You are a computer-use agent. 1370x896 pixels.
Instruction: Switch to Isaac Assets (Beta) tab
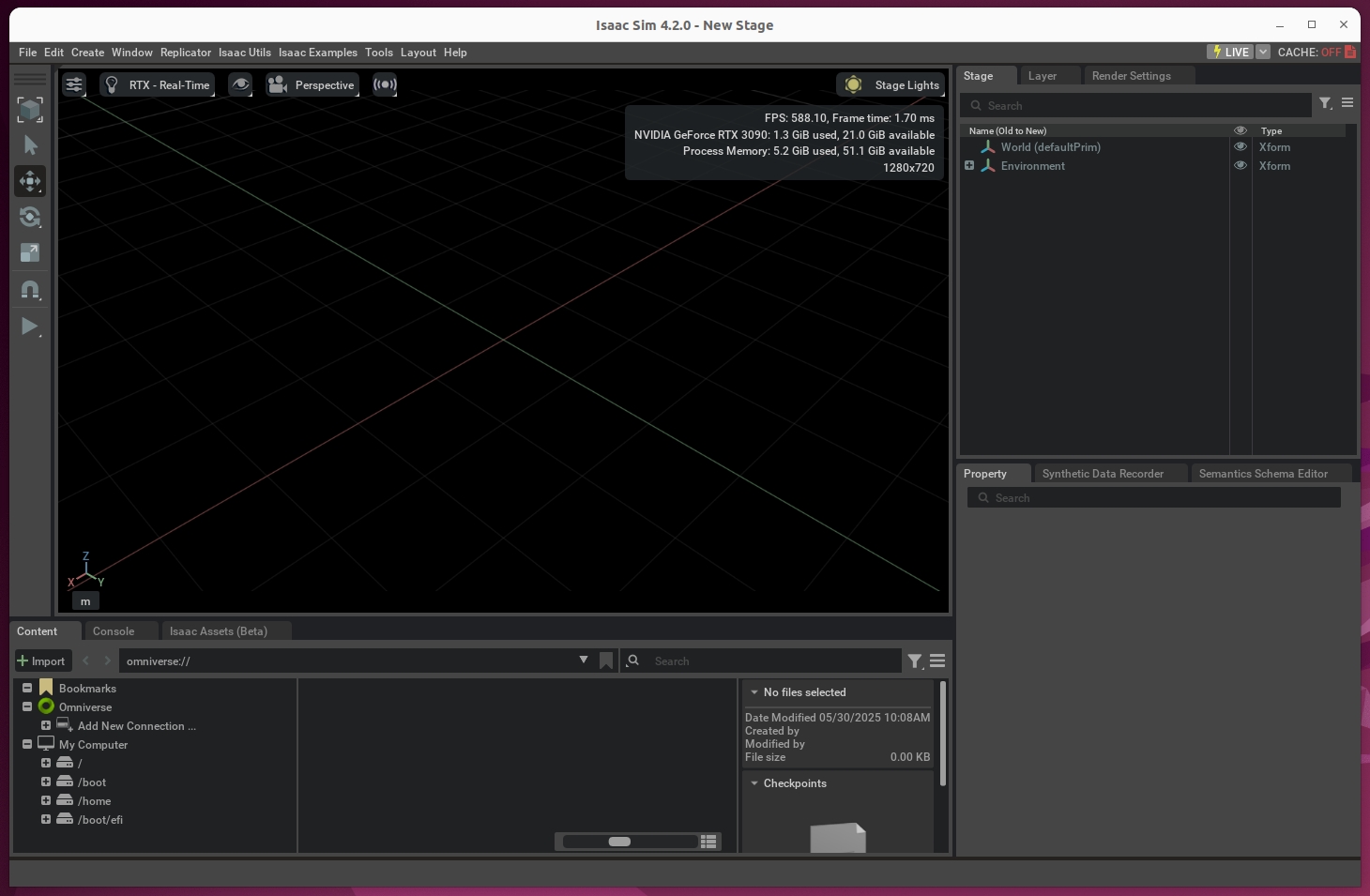pyautogui.click(x=219, y=631)
